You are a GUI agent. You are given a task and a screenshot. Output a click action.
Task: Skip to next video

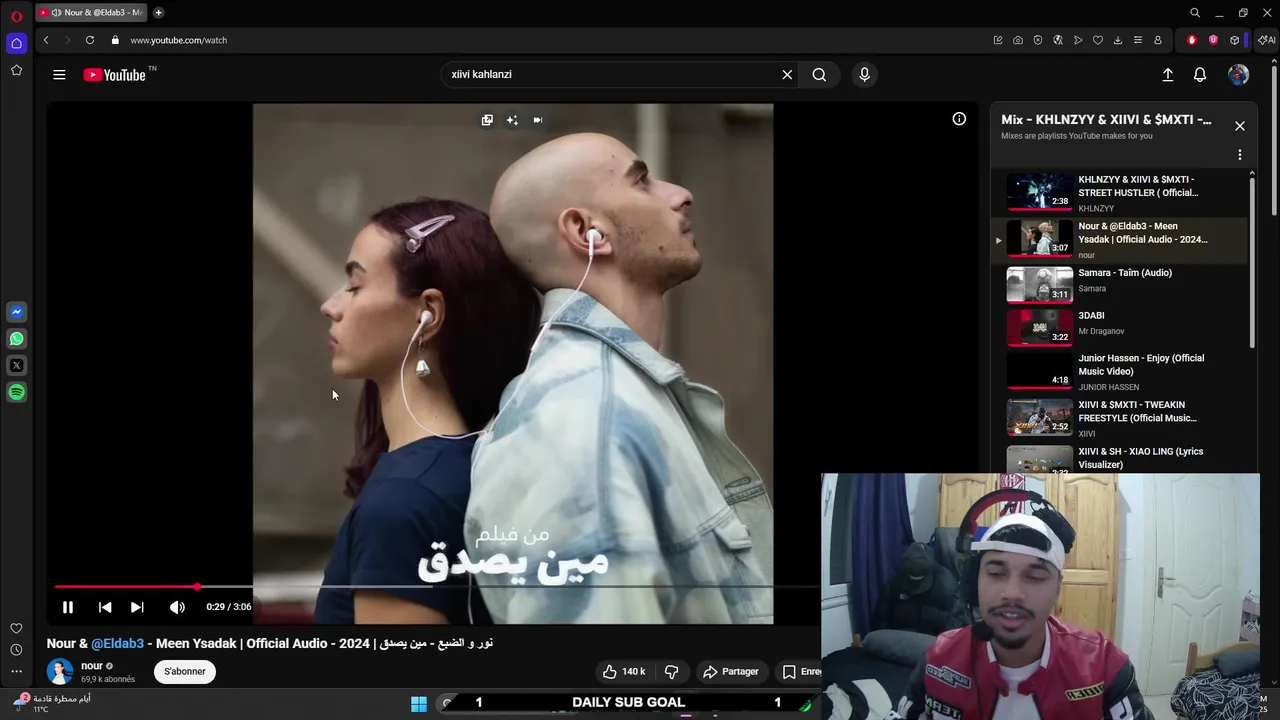click(x=137, y=607)
